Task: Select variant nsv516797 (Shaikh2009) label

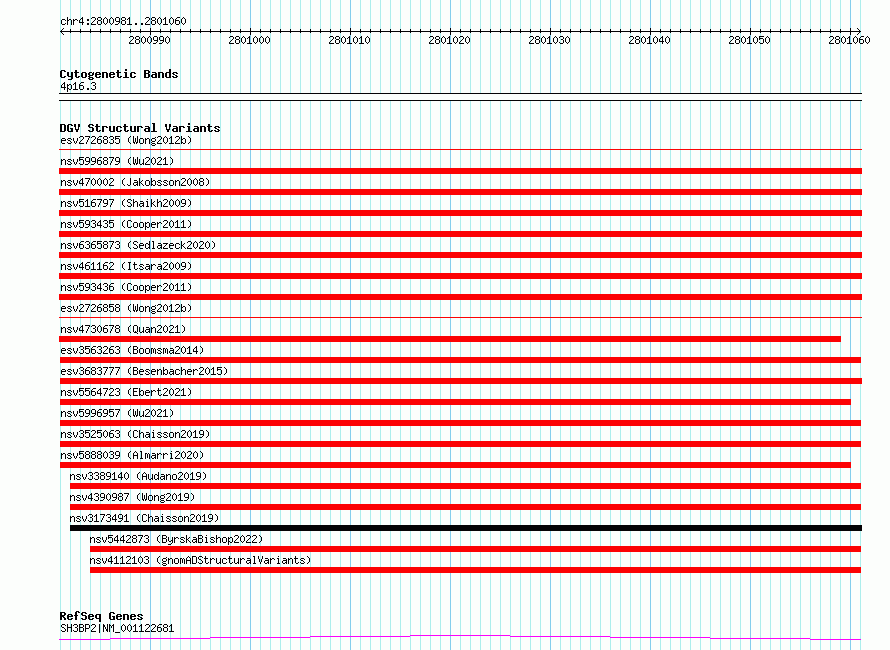Action: click(x=126, y=203)
